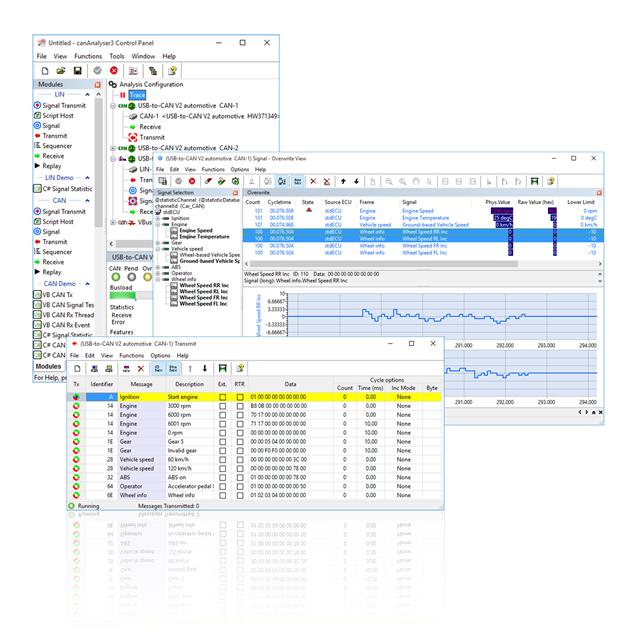Enable Ext. checkbox for the Ignition message
The height and width of the screenshot is (640, 640).
pos(222,397)
